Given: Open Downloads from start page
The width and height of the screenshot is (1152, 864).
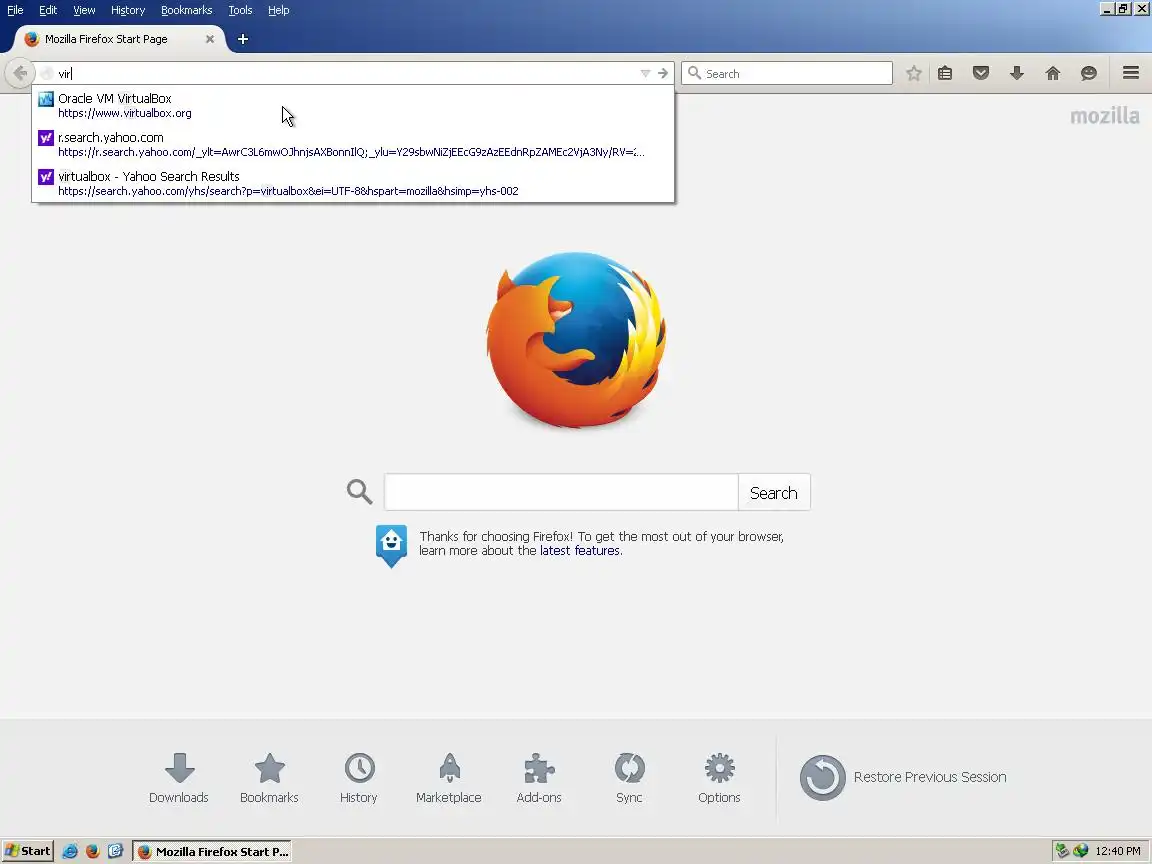Looking at the screenshot, I should click(x=179, y=778).
